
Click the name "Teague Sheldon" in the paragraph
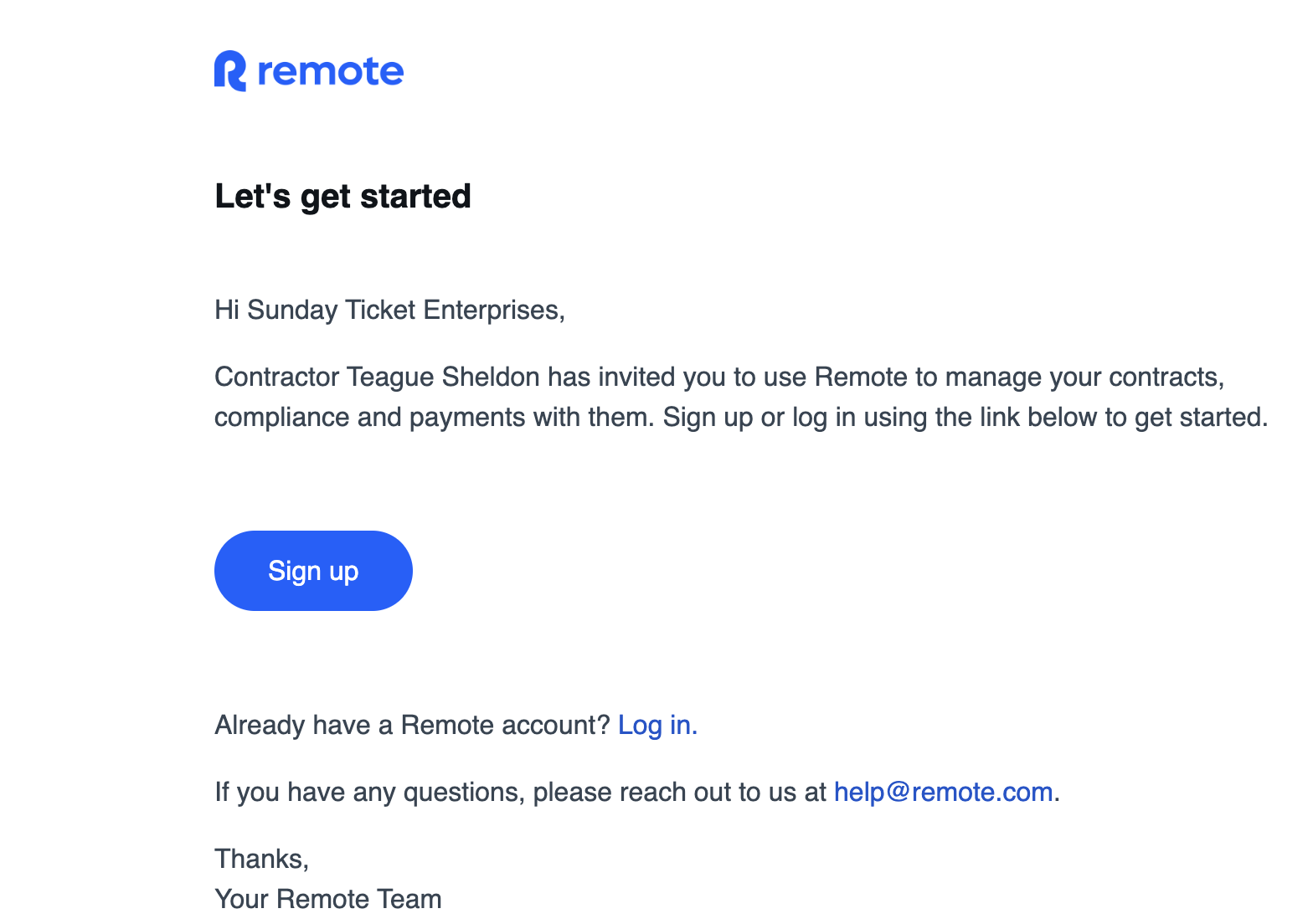click(x=443, y=377)
